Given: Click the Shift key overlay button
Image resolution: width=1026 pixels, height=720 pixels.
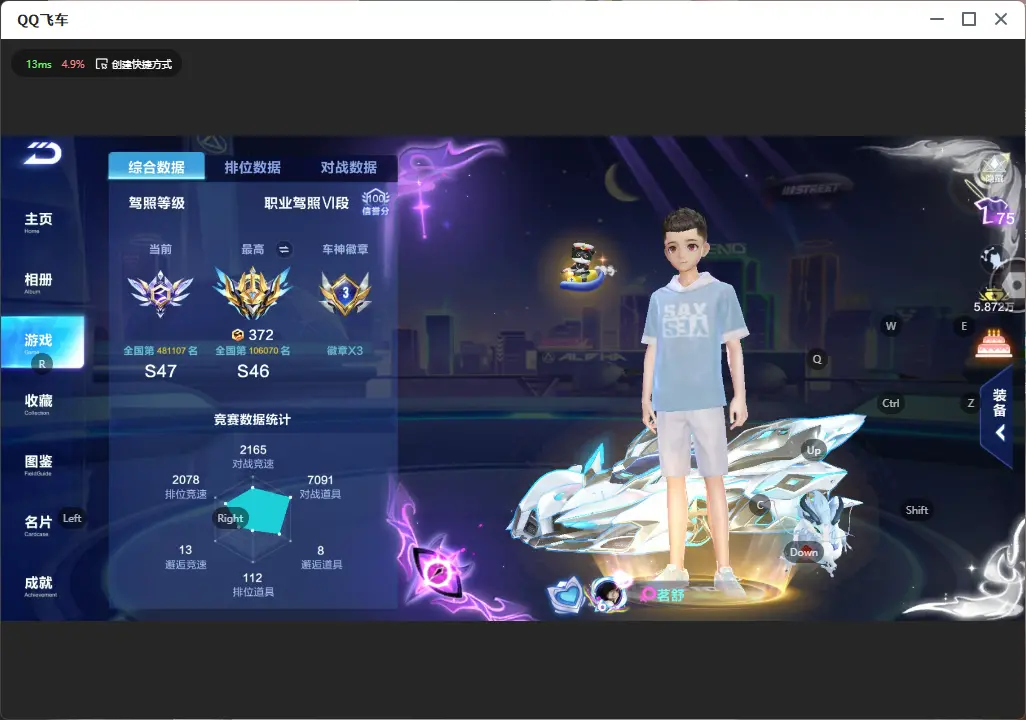Looking at the screenshot, I should pyautogui.click(x=917, y=510).
